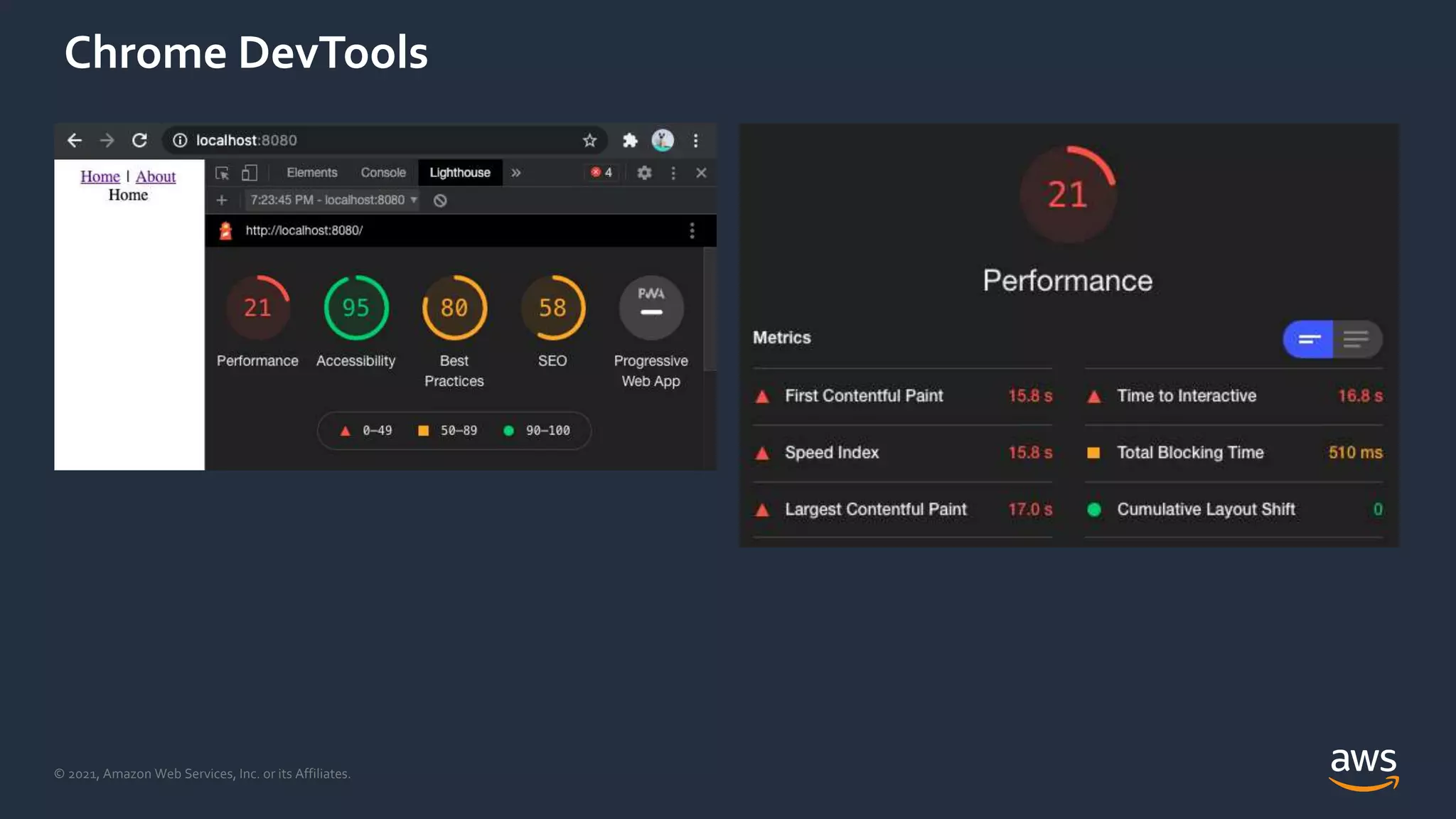Click the Metrics section heading
The image size is (1456, 819).
pos(782,338)
